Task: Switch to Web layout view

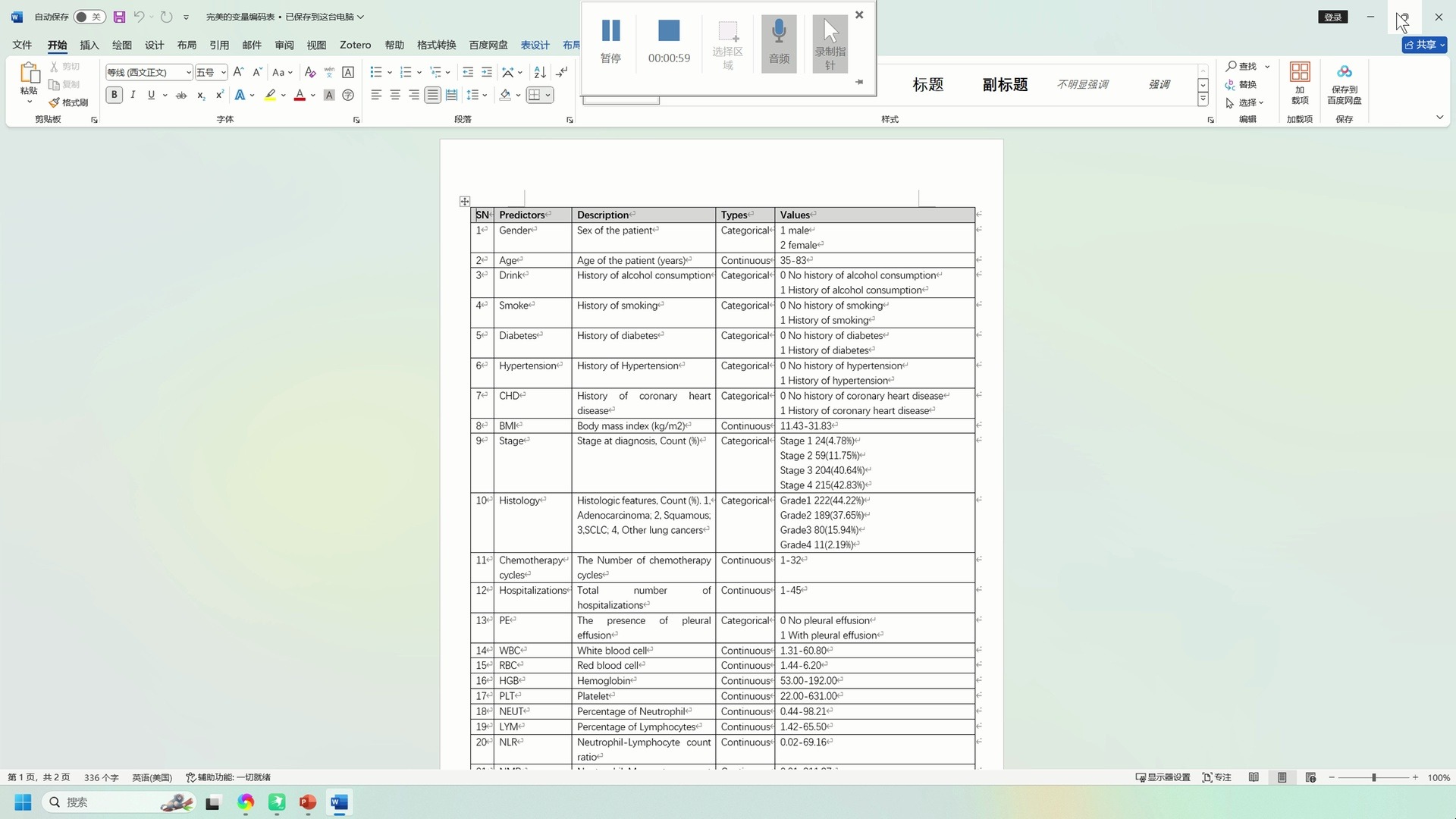Action: (x=1310, y=777)
